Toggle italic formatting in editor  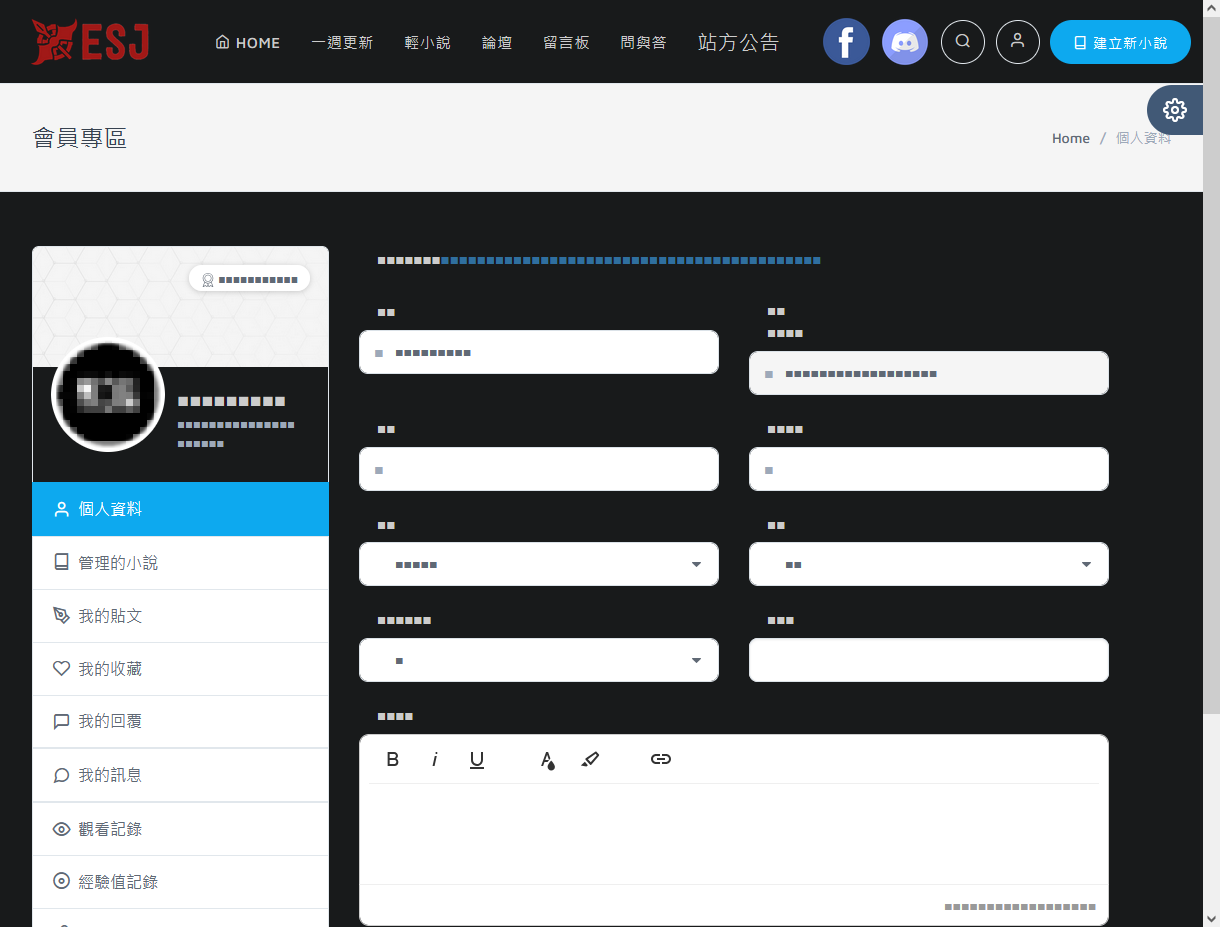[435, 760]
